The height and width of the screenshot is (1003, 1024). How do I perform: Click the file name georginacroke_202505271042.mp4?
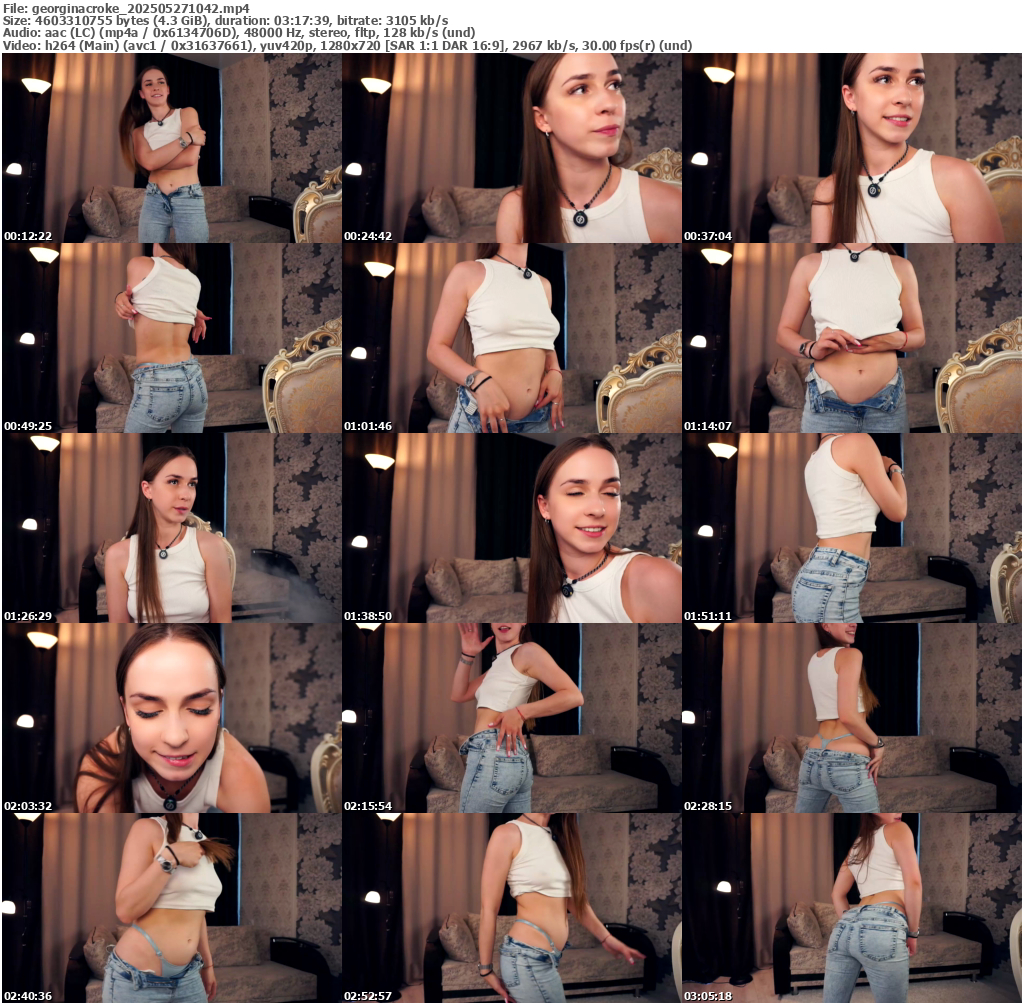pos(140,7)
